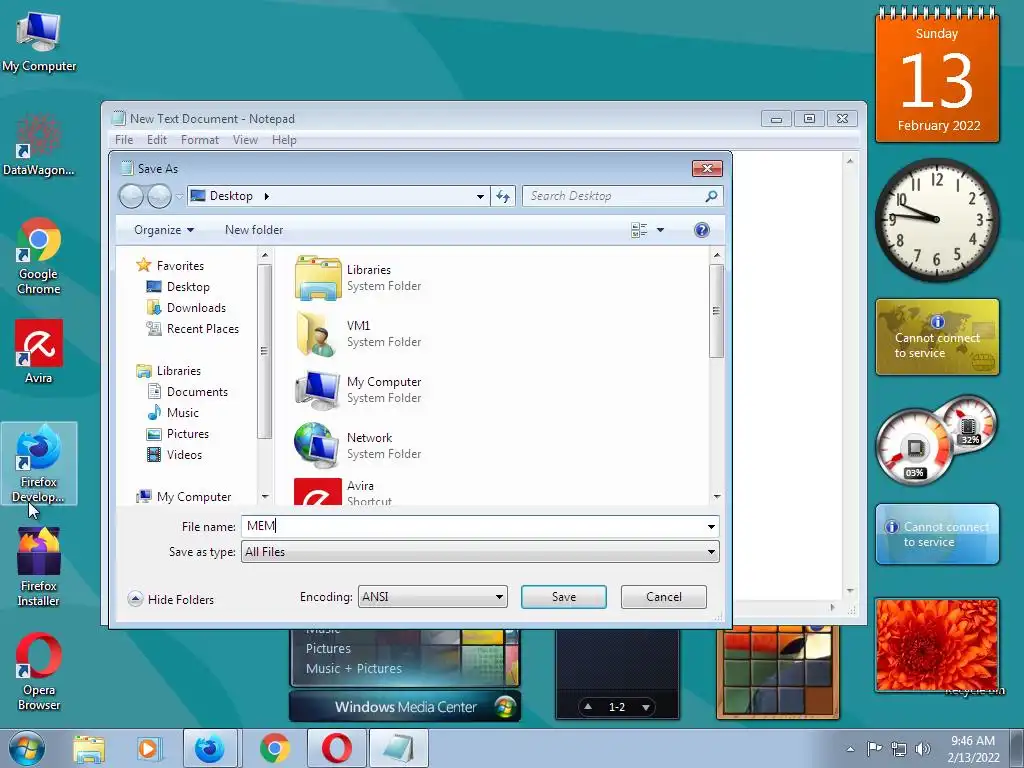Show hidden tray icons arrow
Screen dimensions: 1024x768
850,749
